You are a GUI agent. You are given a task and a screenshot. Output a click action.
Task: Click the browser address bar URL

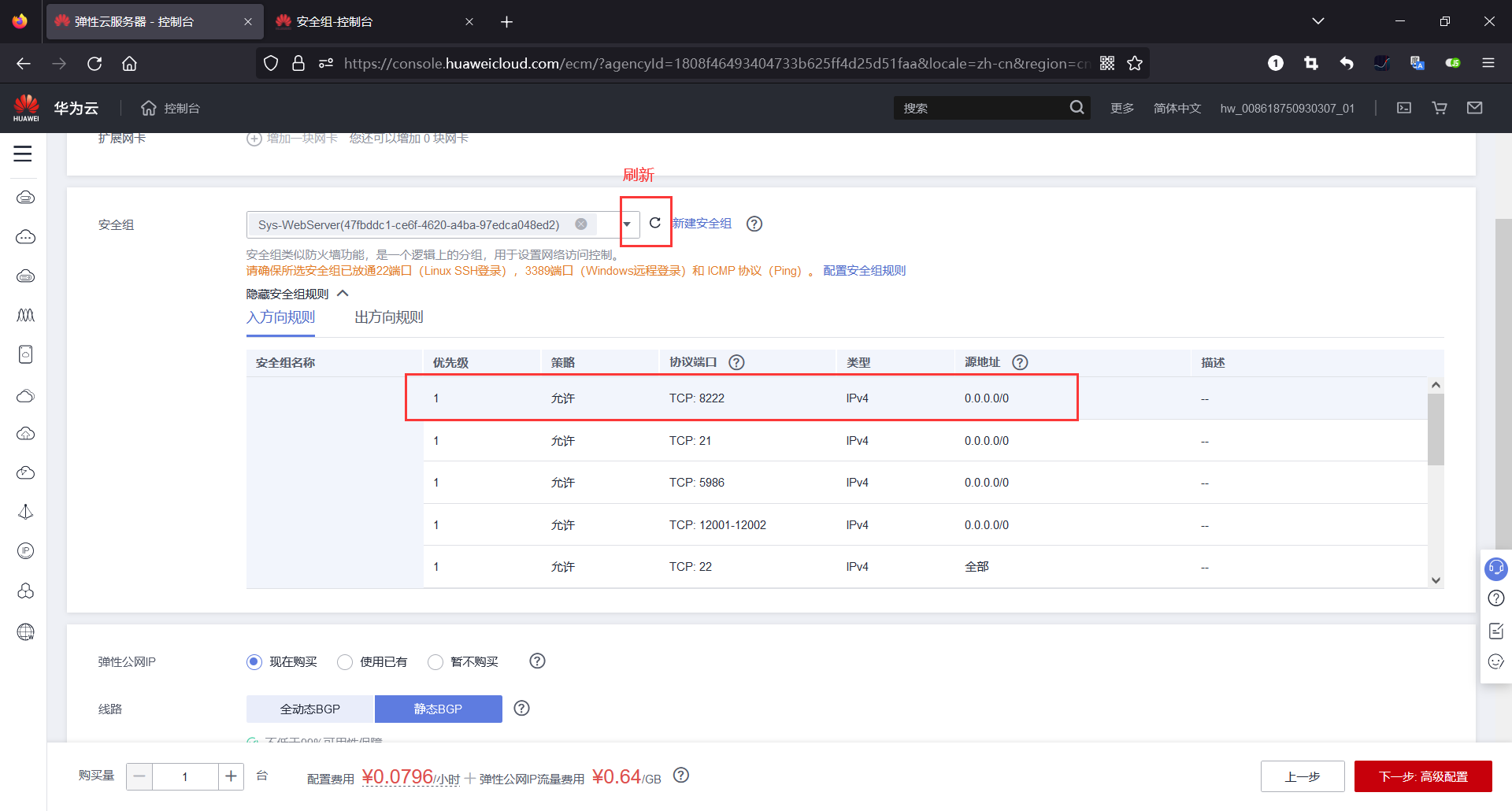(x=717, y=64)
